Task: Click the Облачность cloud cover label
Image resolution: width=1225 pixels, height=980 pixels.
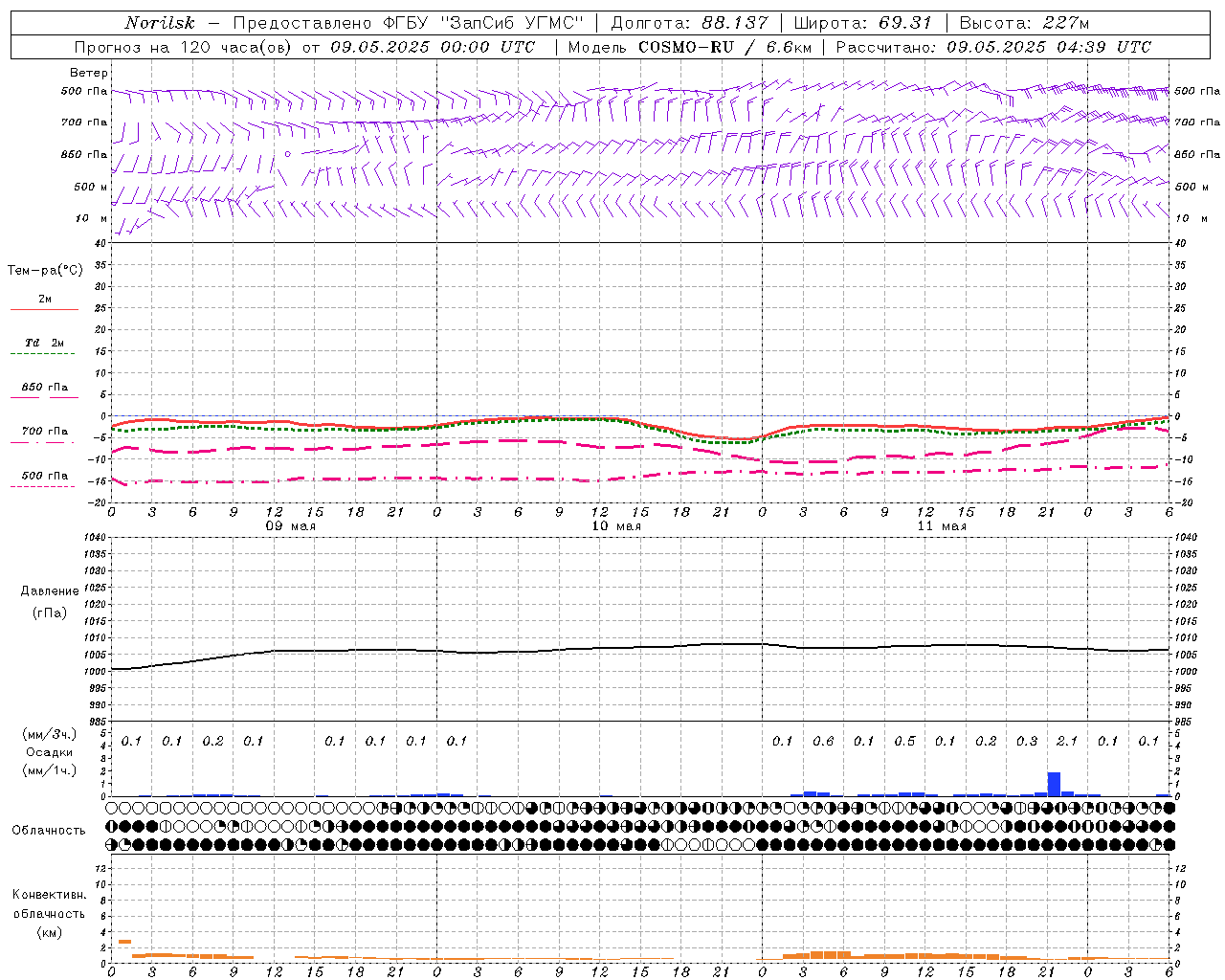Action: pyautogui.click(x=49, y=830)
